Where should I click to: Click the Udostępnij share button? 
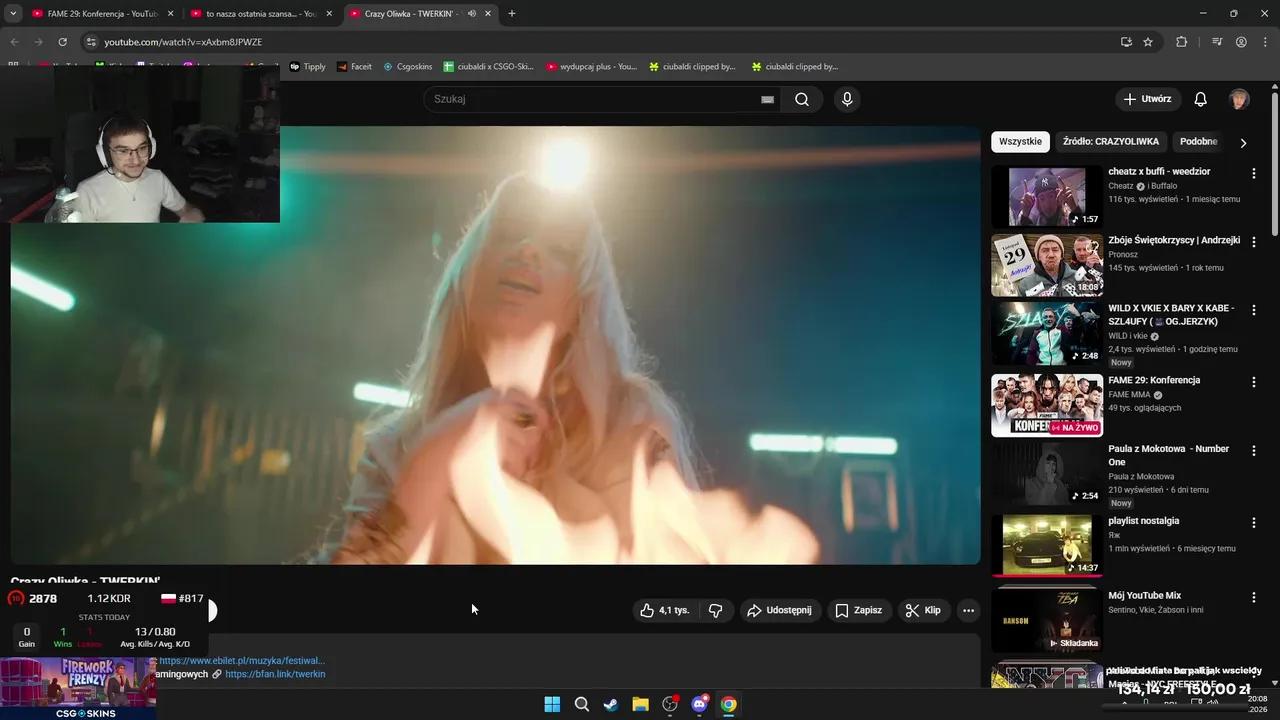click(780, 610)
